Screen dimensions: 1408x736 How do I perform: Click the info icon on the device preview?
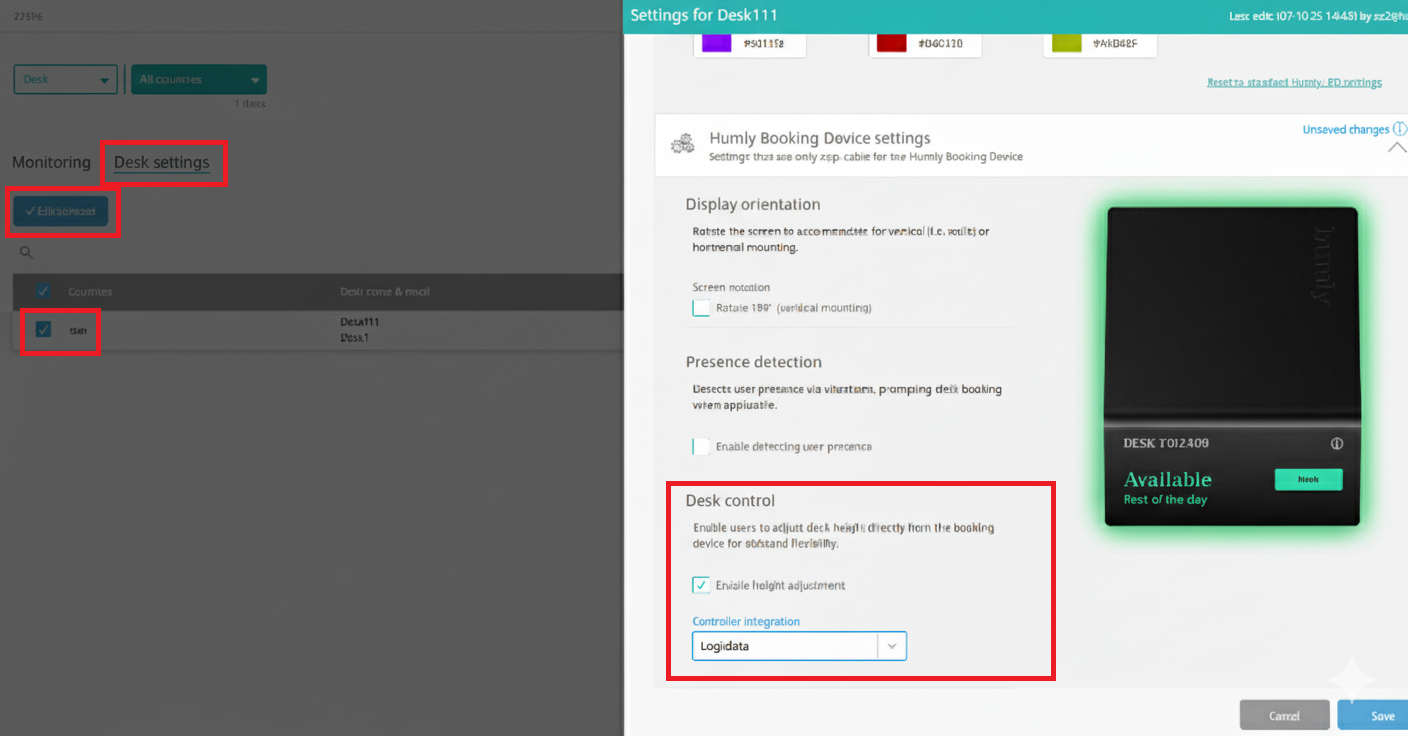[1337, 443]
